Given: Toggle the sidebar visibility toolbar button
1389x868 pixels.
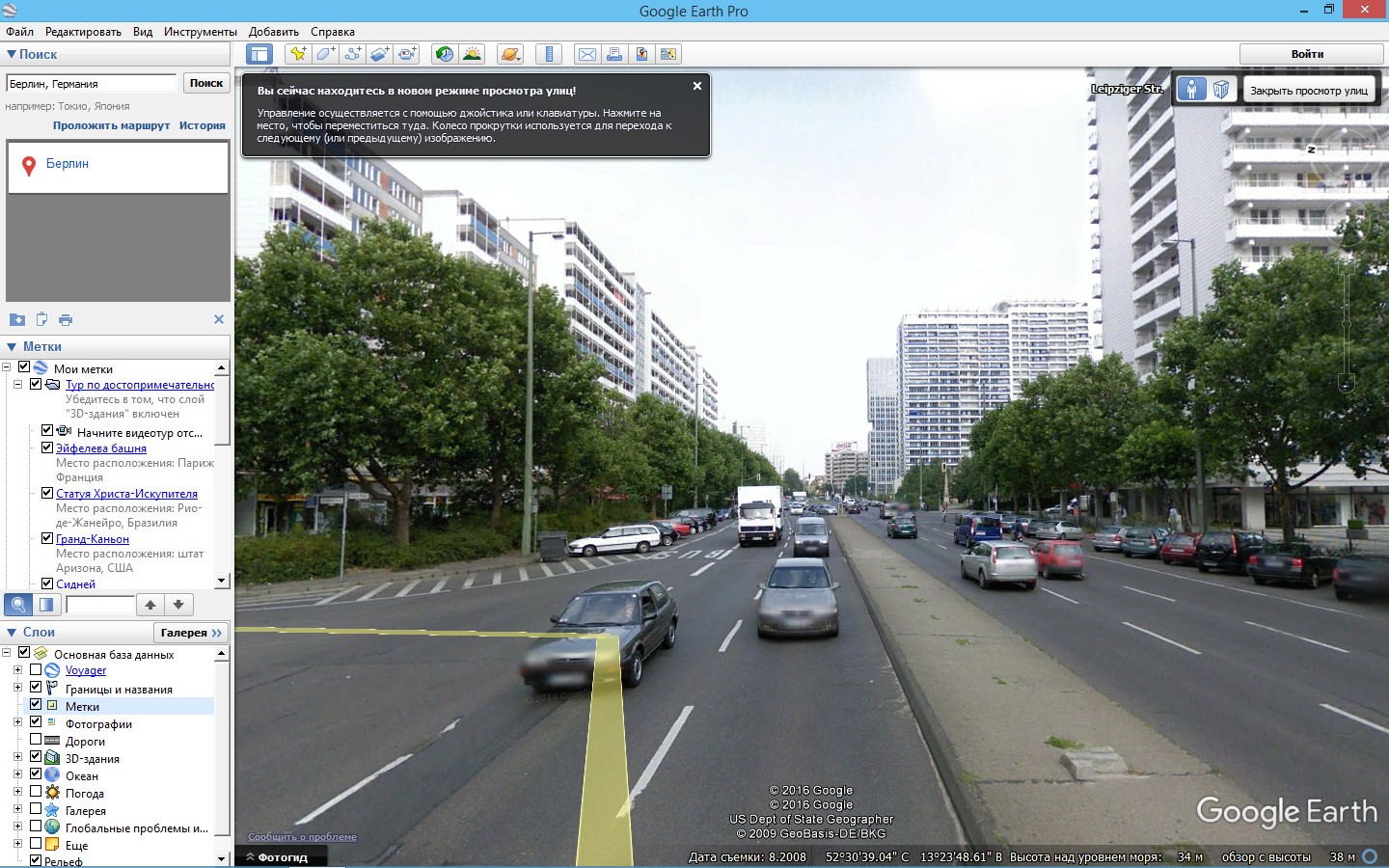Looking at the screenshot, I should [259, 54].
